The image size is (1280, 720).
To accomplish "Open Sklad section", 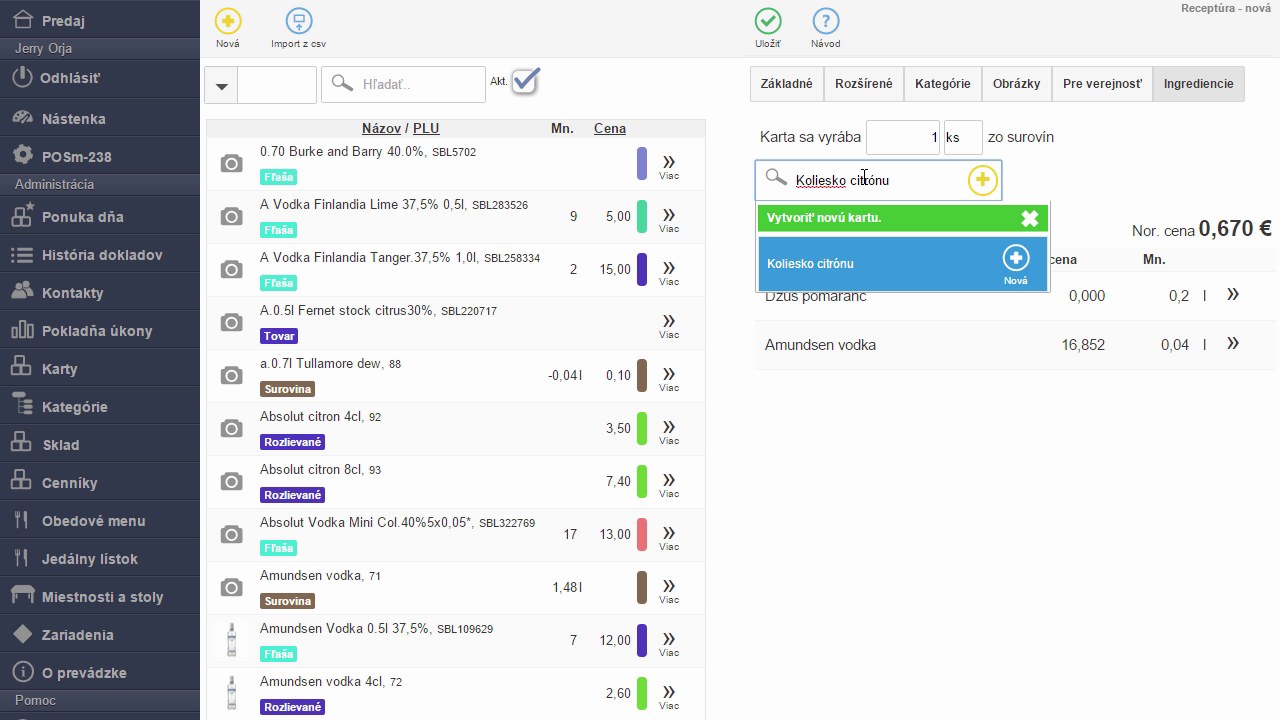I will [100, 445].
